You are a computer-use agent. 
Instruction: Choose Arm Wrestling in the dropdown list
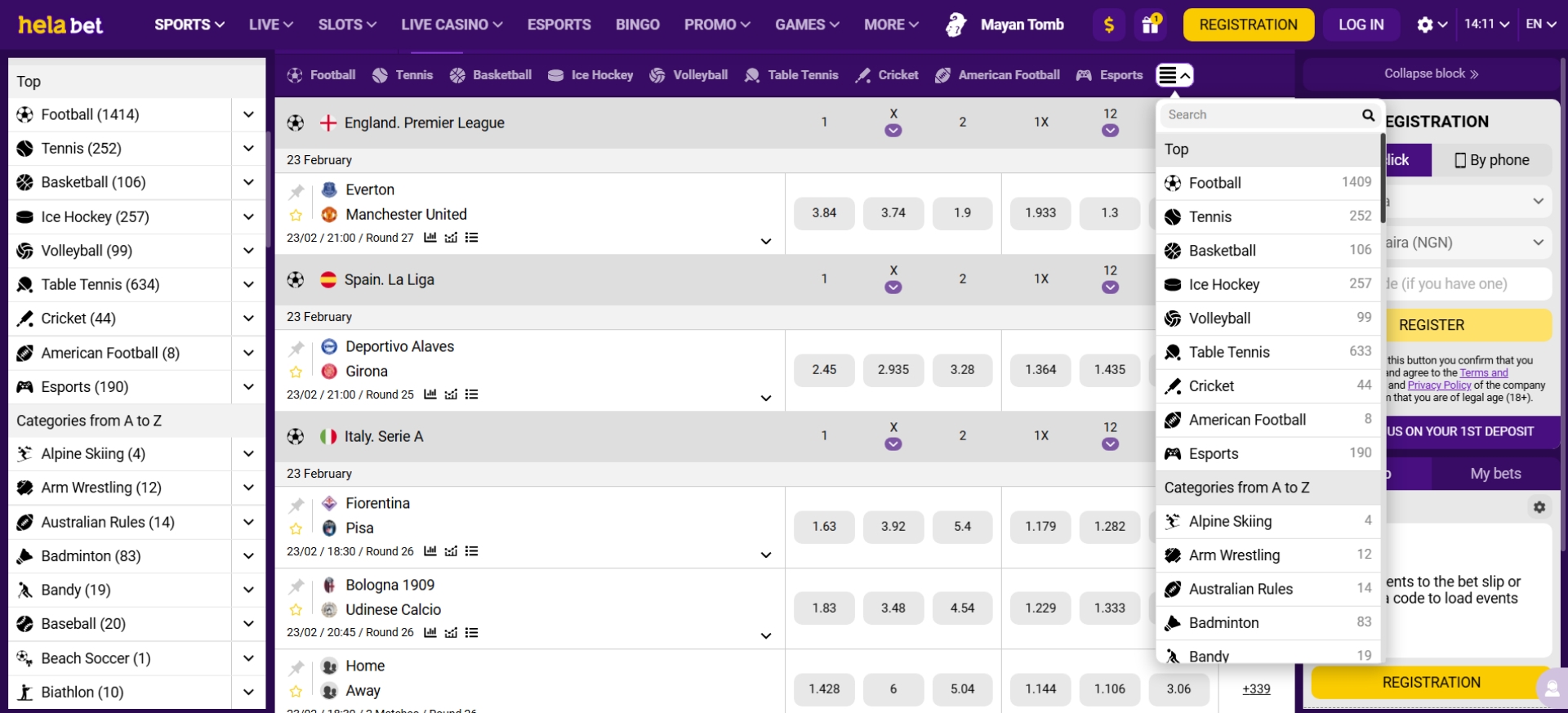click(1267, 555)
